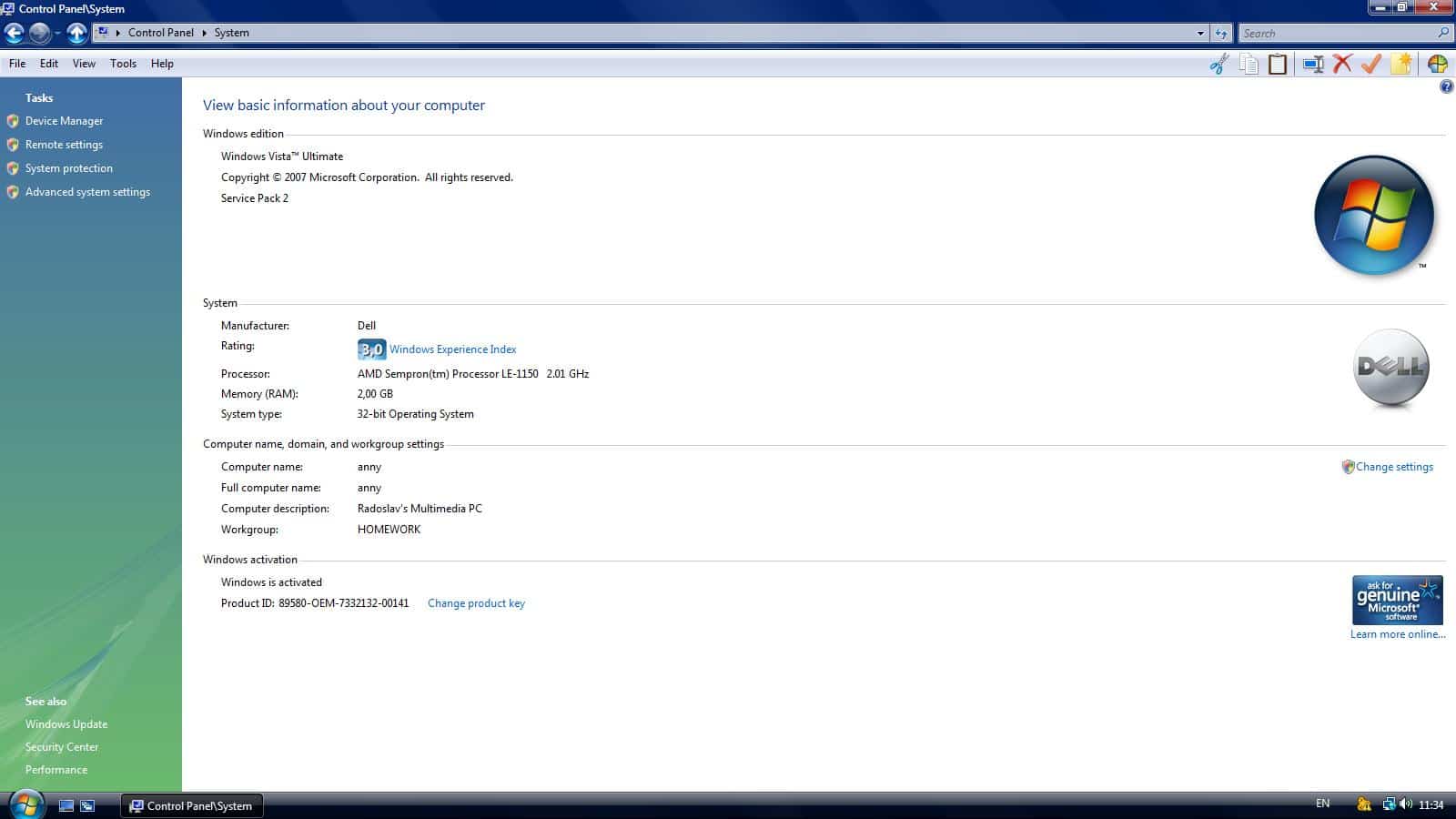Click the red X Delete toolbar icon
The image size is (1456, 819).
[x=1342, y=64]
